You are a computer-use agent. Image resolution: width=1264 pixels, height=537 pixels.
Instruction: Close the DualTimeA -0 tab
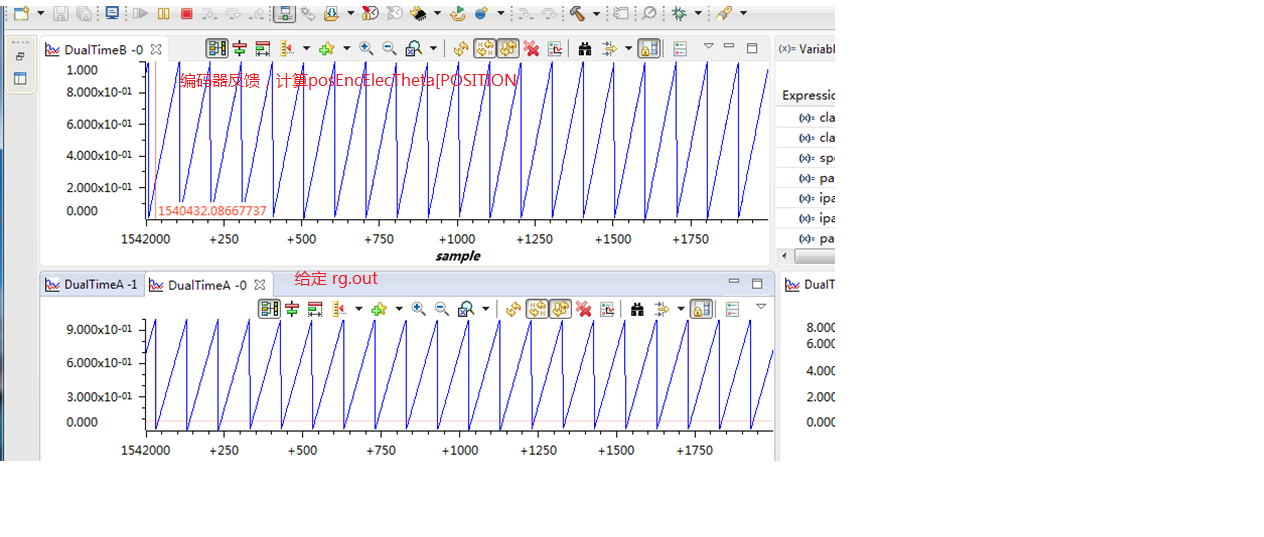tap(259, 285)
